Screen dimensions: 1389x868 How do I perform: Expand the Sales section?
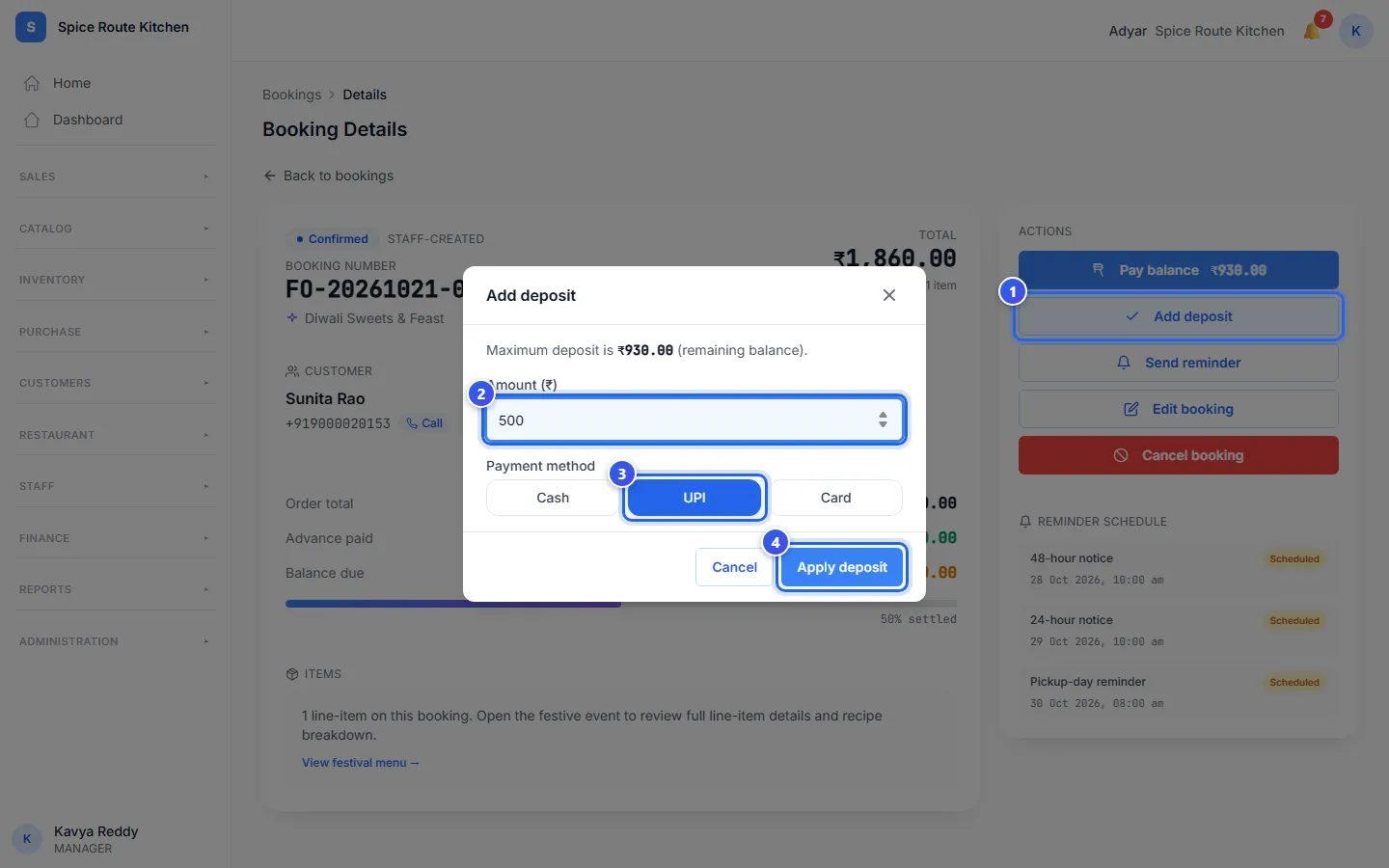(115, 176)
